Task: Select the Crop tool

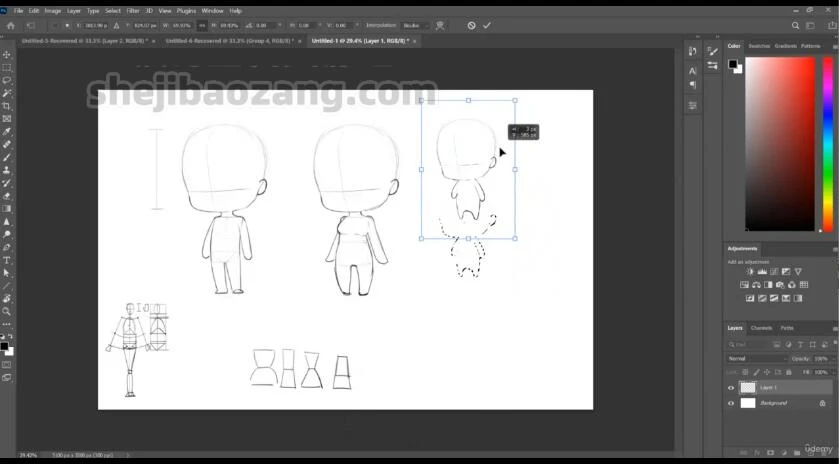Action: click(7, 106)
